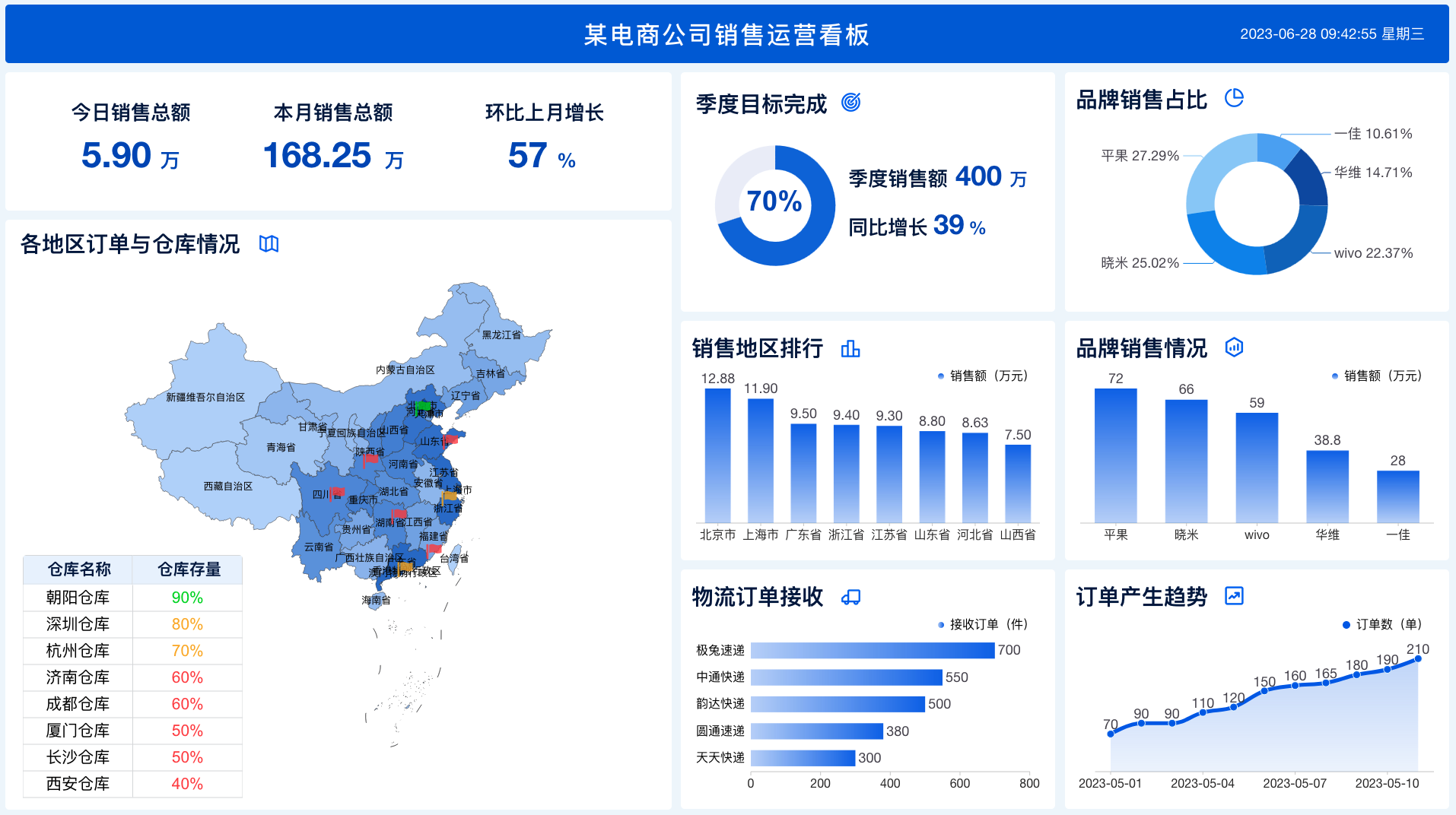Click the 环比上月增长 57% value
The image size is (1456, 815).
(x=542, y=156)
